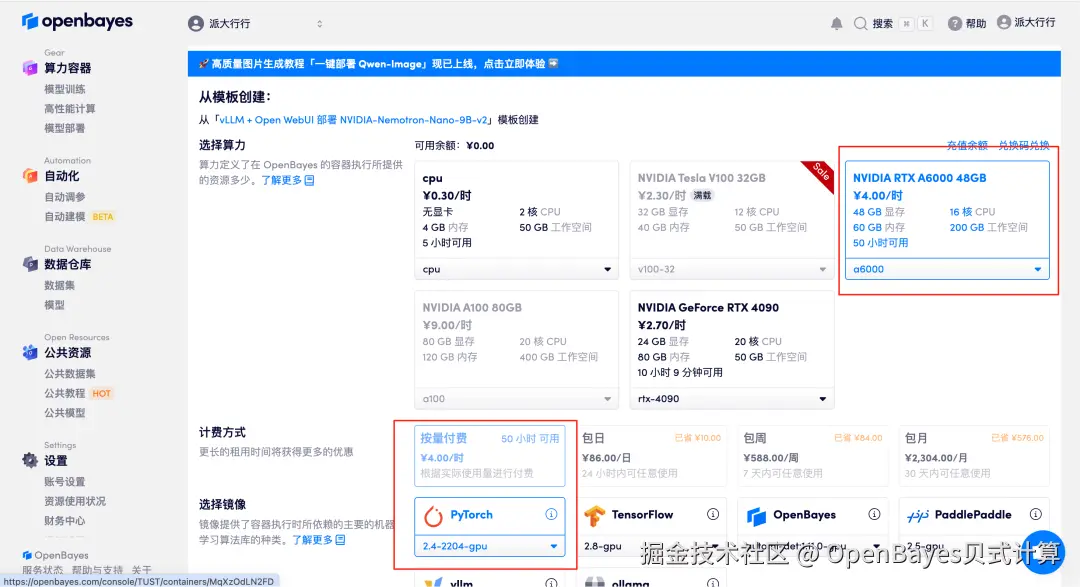Open 账号设置 in sidebar

(65, 482)
